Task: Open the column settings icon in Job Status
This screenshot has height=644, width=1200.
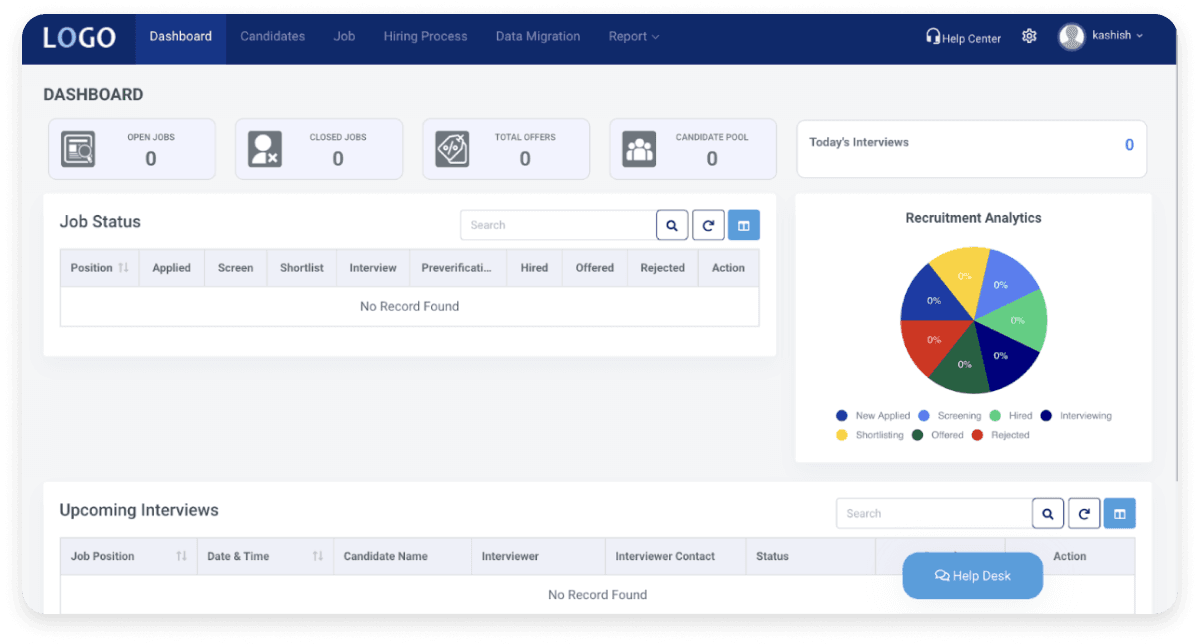Action: pyautogui.click(x=744, y=224)
